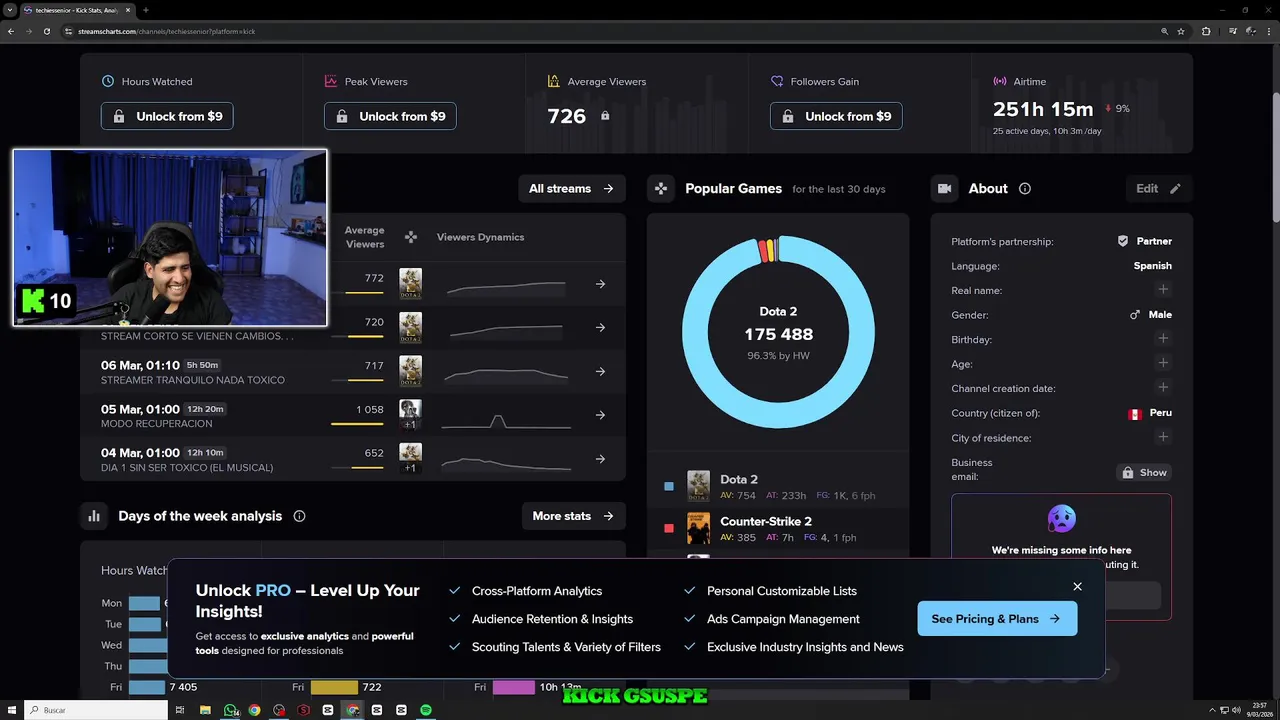The image size is (1280, 720).
Task: Click the browser address bar
Action: tap(610, 31)
